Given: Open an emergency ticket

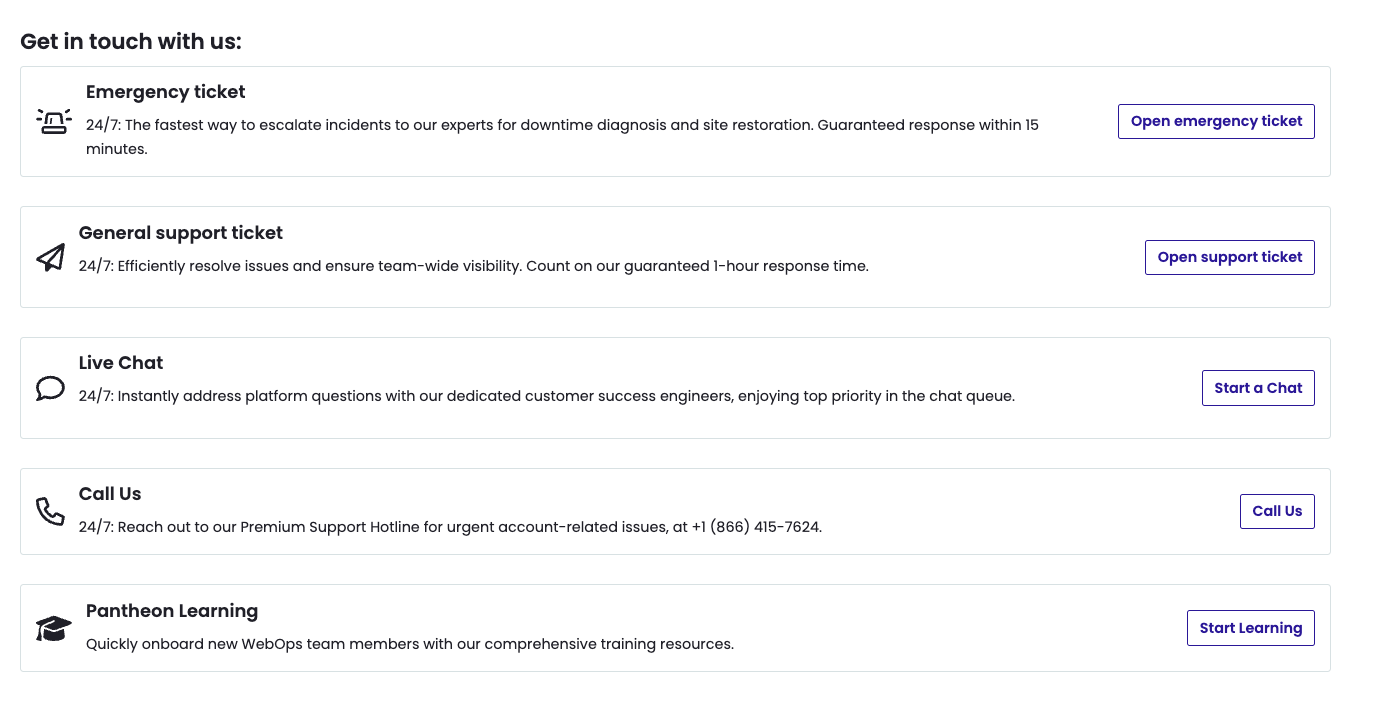Looking at the screenshot, I should [x=1216, y=121].
